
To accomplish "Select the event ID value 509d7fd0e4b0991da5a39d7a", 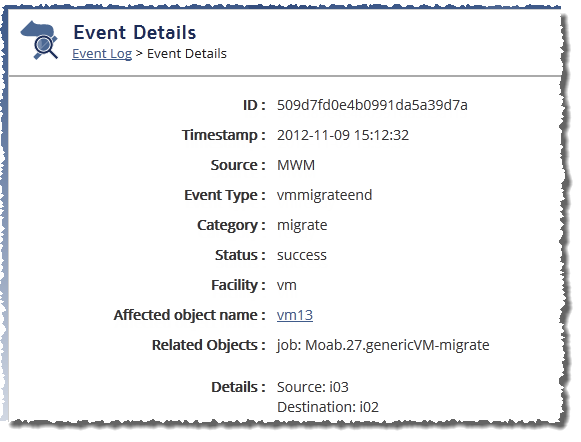I will pos(372,105).
